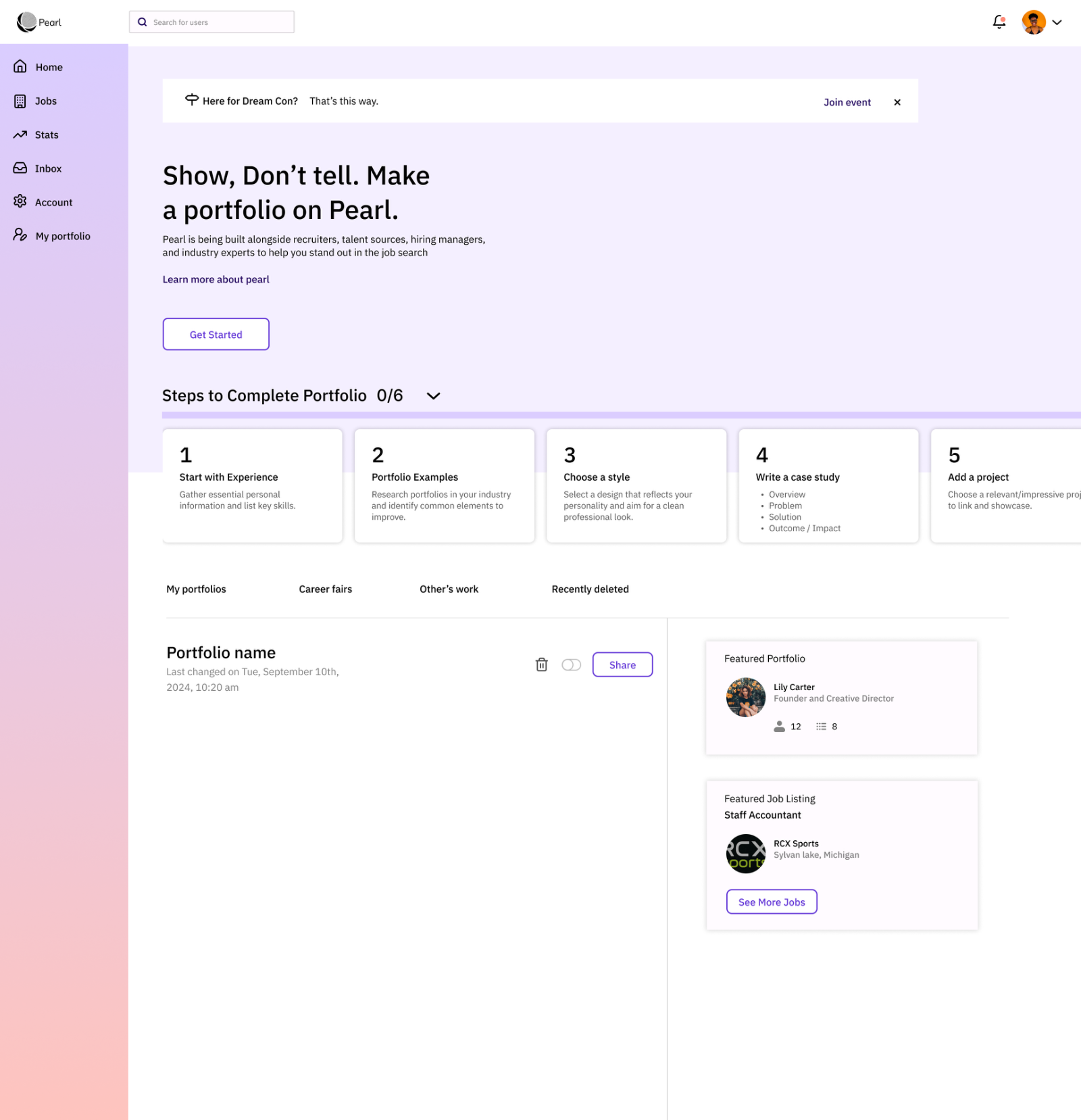
Task: Click the list items icon
Action: tap(822, 727)
